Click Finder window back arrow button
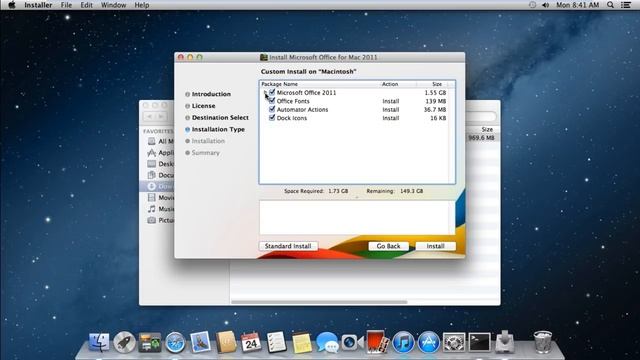The height and width of the screenshot is (360, 640). (150, 116)
